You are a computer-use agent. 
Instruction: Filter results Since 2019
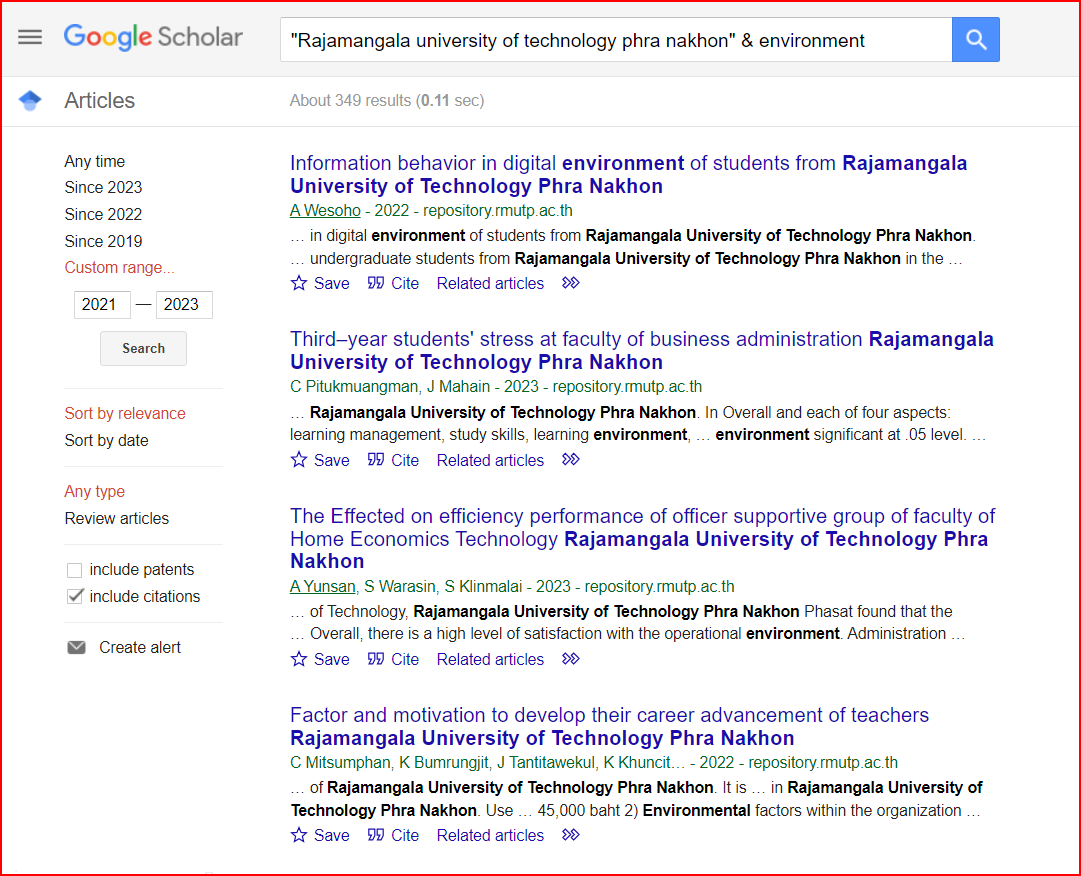103,241
